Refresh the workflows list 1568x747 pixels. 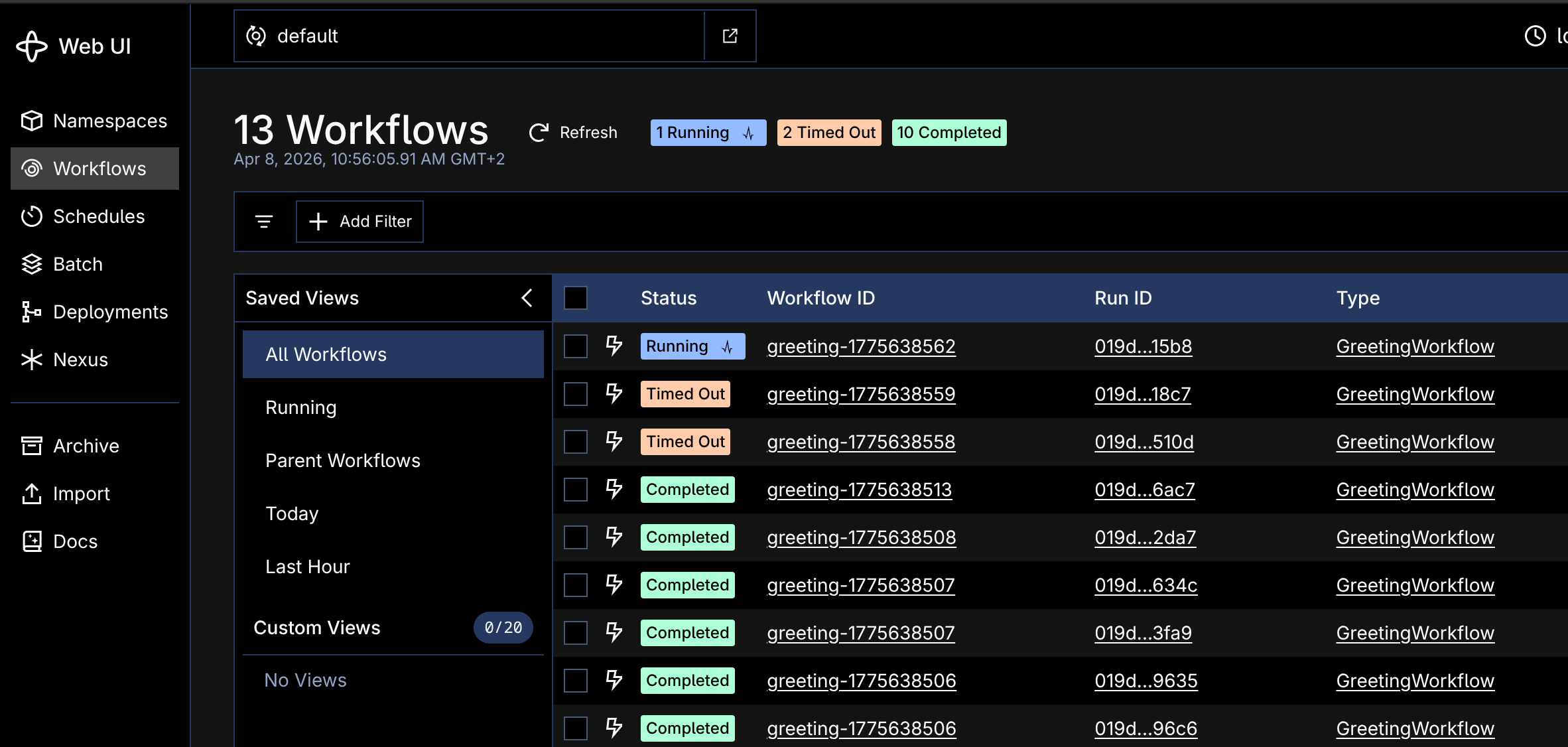(572, 132)
